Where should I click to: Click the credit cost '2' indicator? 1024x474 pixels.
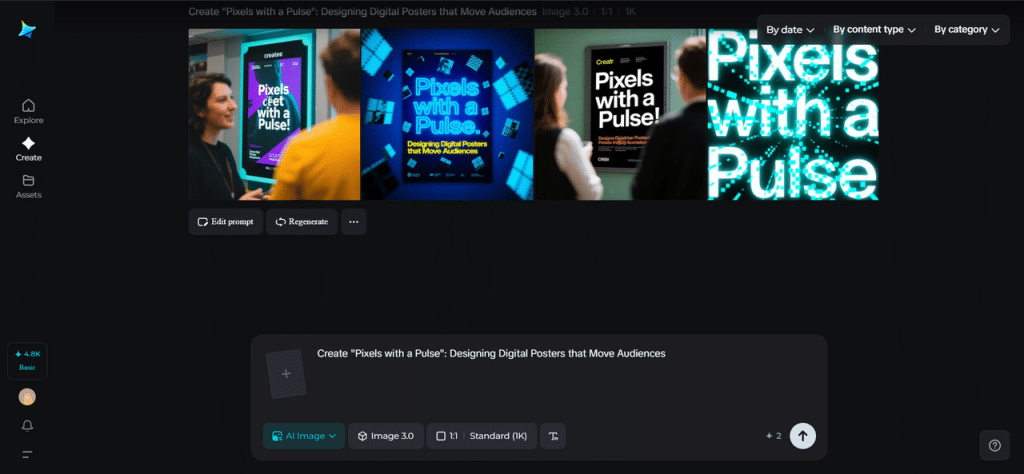(x=773, y=435)
